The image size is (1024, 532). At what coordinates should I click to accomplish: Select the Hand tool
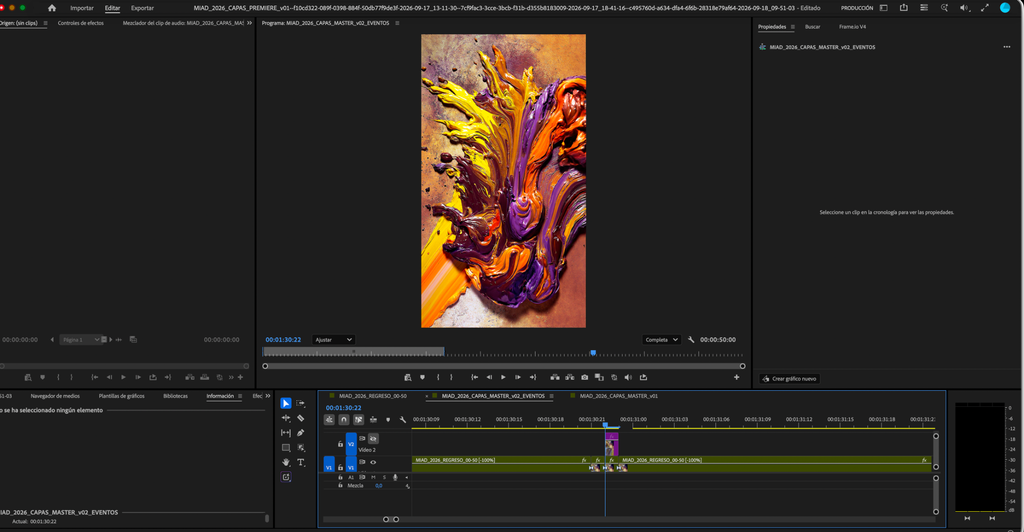(286, 462)
